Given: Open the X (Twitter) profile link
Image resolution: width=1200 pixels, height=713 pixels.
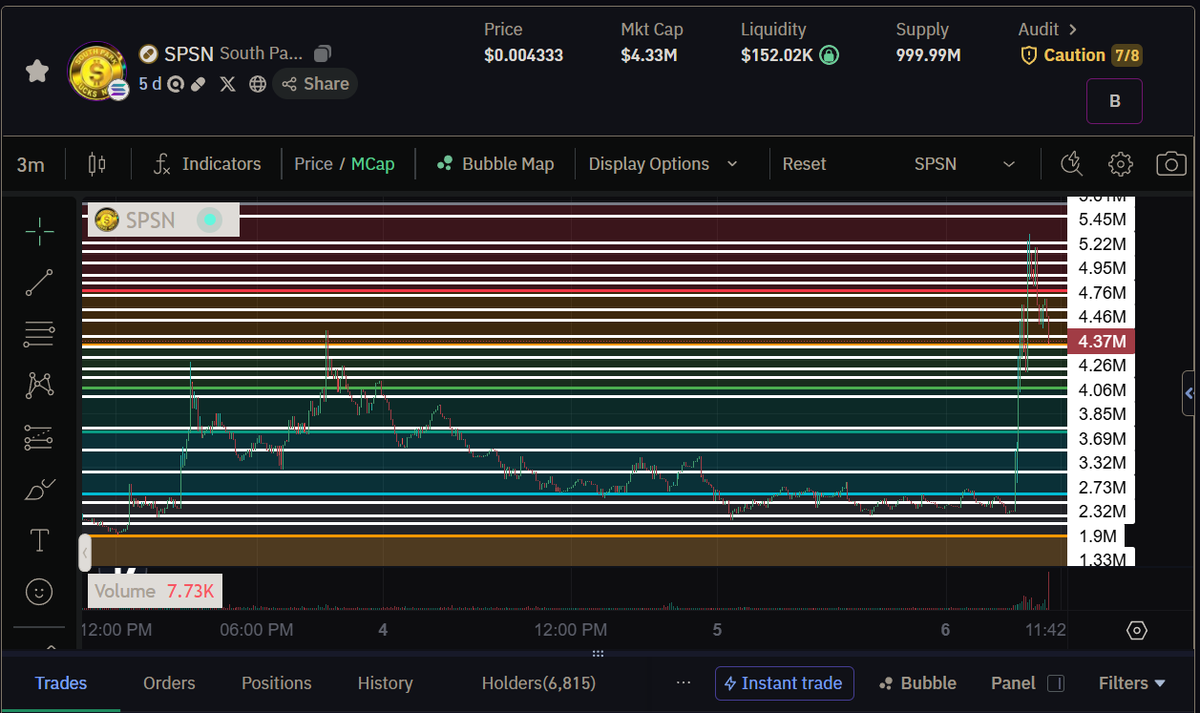Looking at the screenshot, I should 227,84.
